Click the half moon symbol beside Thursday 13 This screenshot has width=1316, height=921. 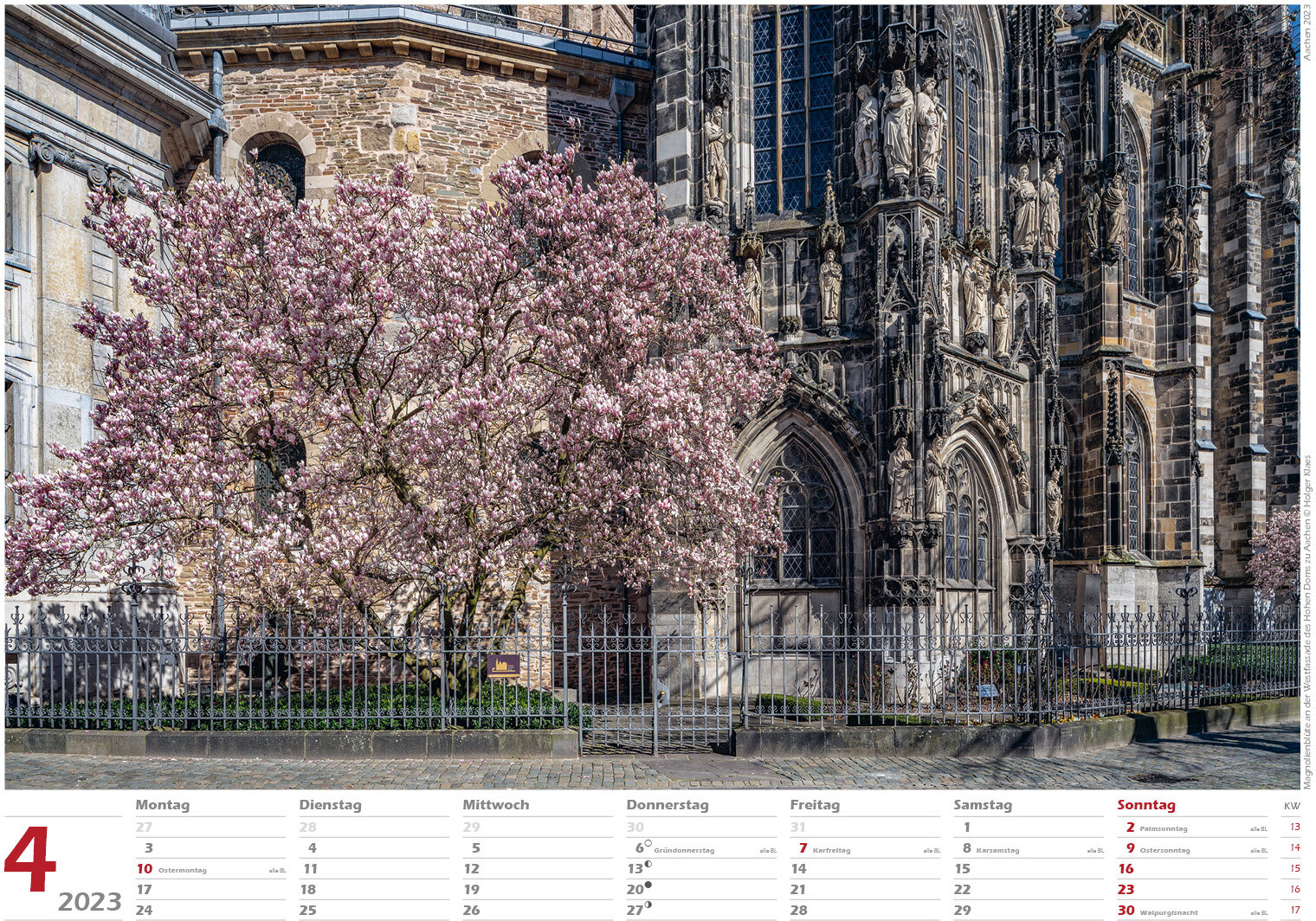coord(648,864)
